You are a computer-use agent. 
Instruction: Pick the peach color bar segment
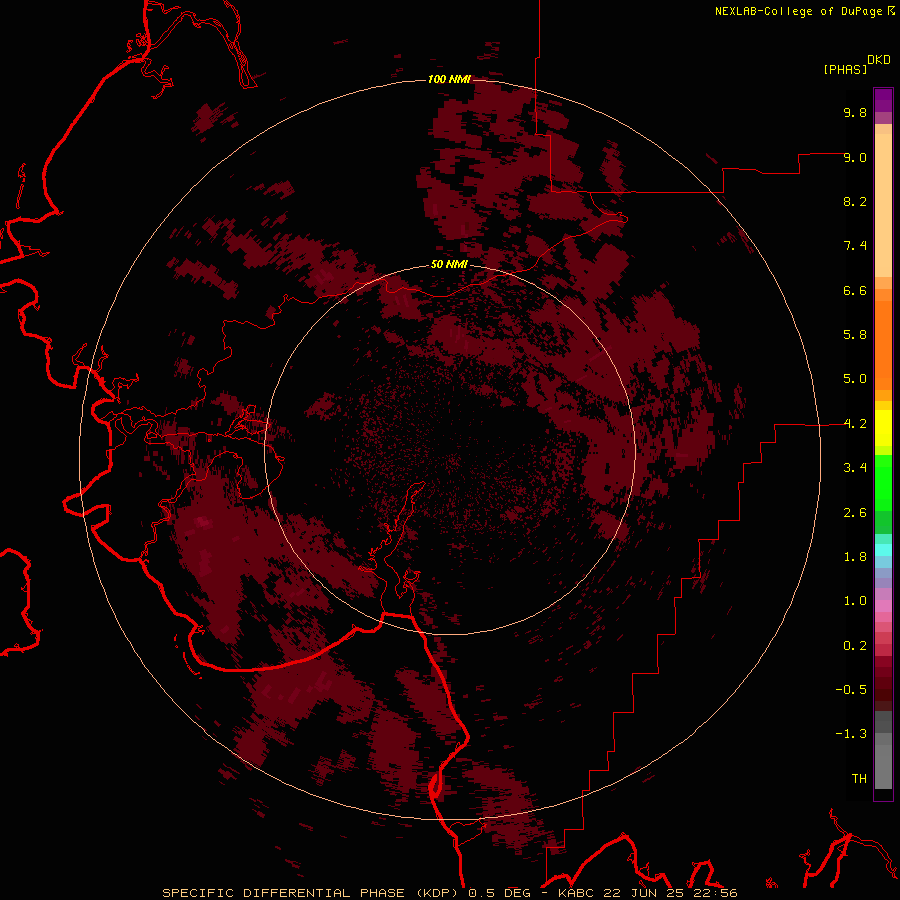883,205
